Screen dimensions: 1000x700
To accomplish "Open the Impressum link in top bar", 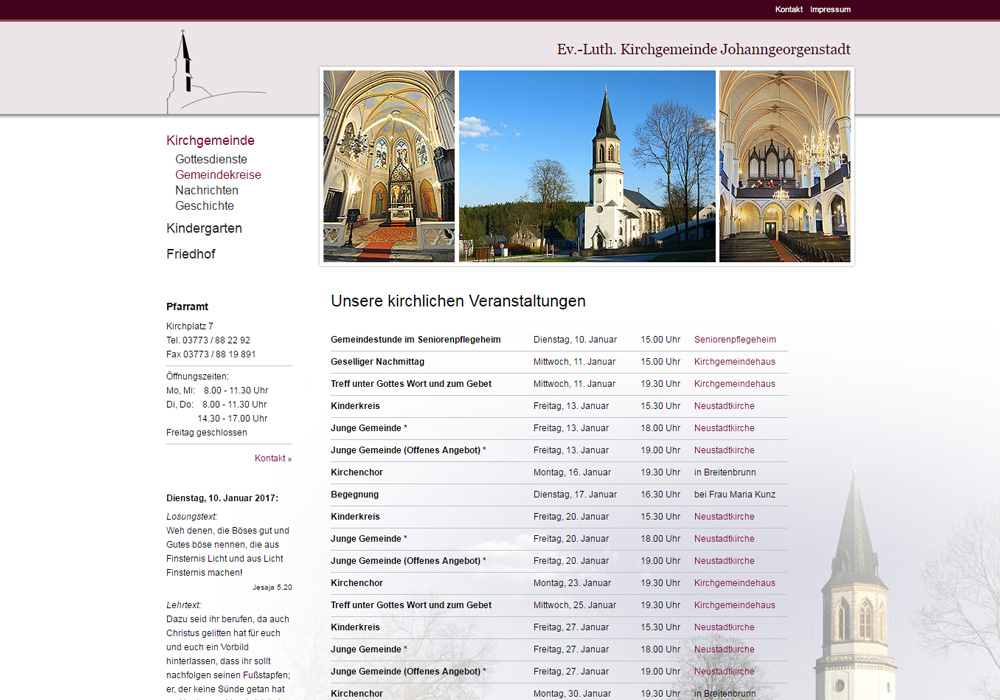I will coord(830,10).
